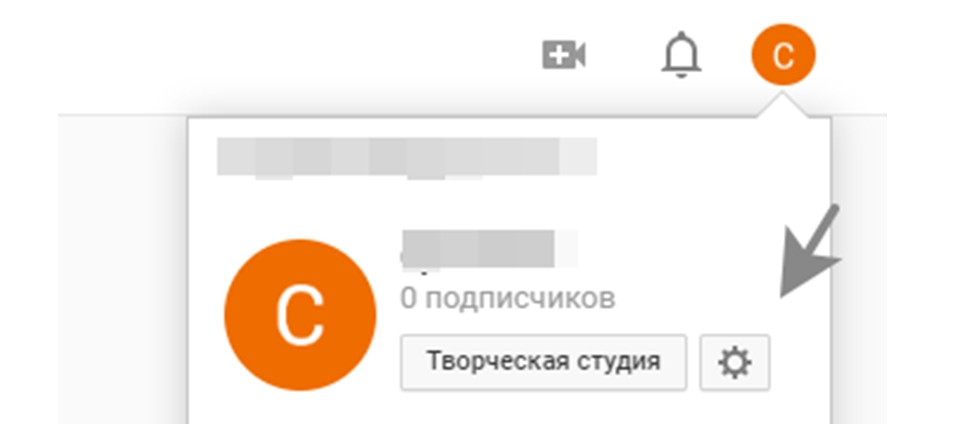Screen dimensions: 969x432
Task: Click the letter C in the large avatar
Action: pyautogui.click(x=300, y=315)
